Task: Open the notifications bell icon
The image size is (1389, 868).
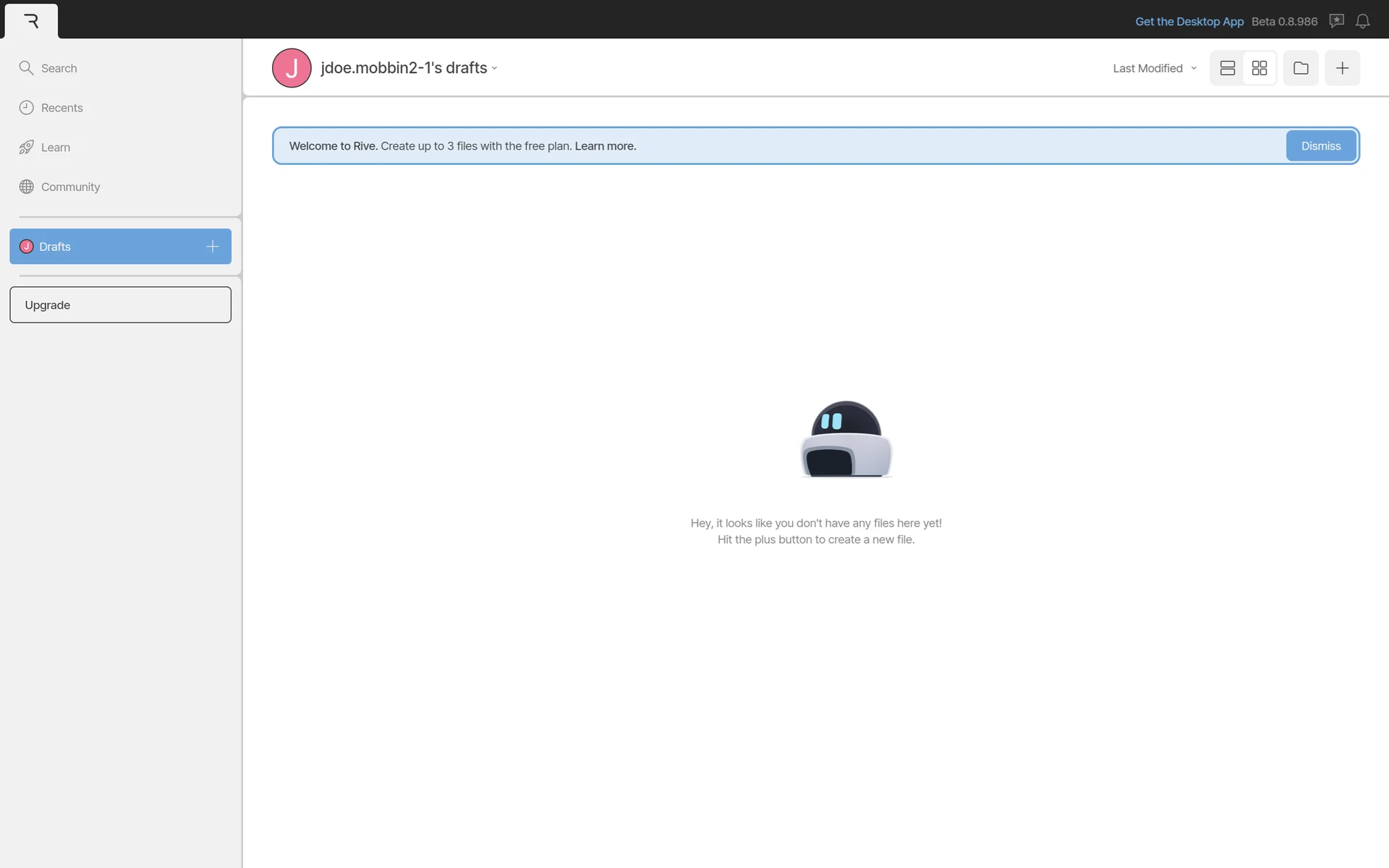Action: point(1362,22)
